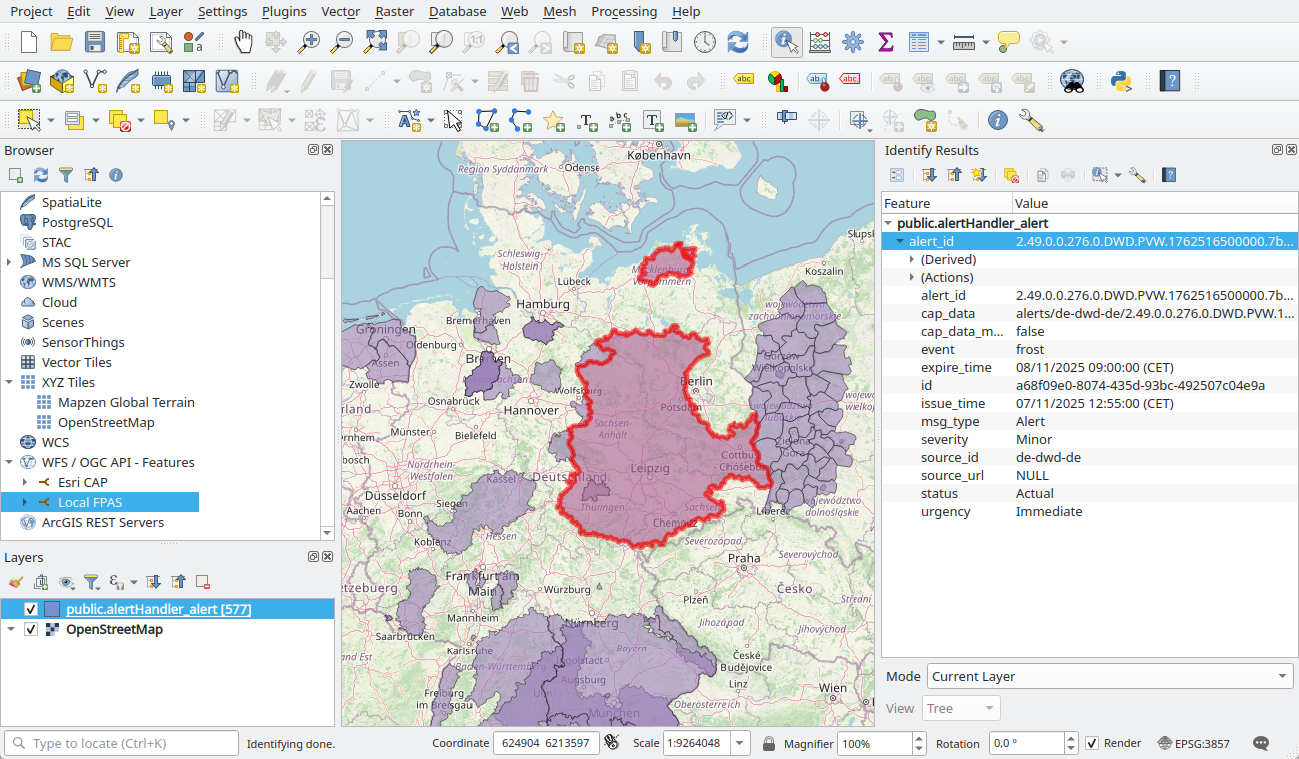This screenshot has height=759, width=1299.
Task: Open the Field Calculator sigma icon
Action: click(x=885, y=42)
